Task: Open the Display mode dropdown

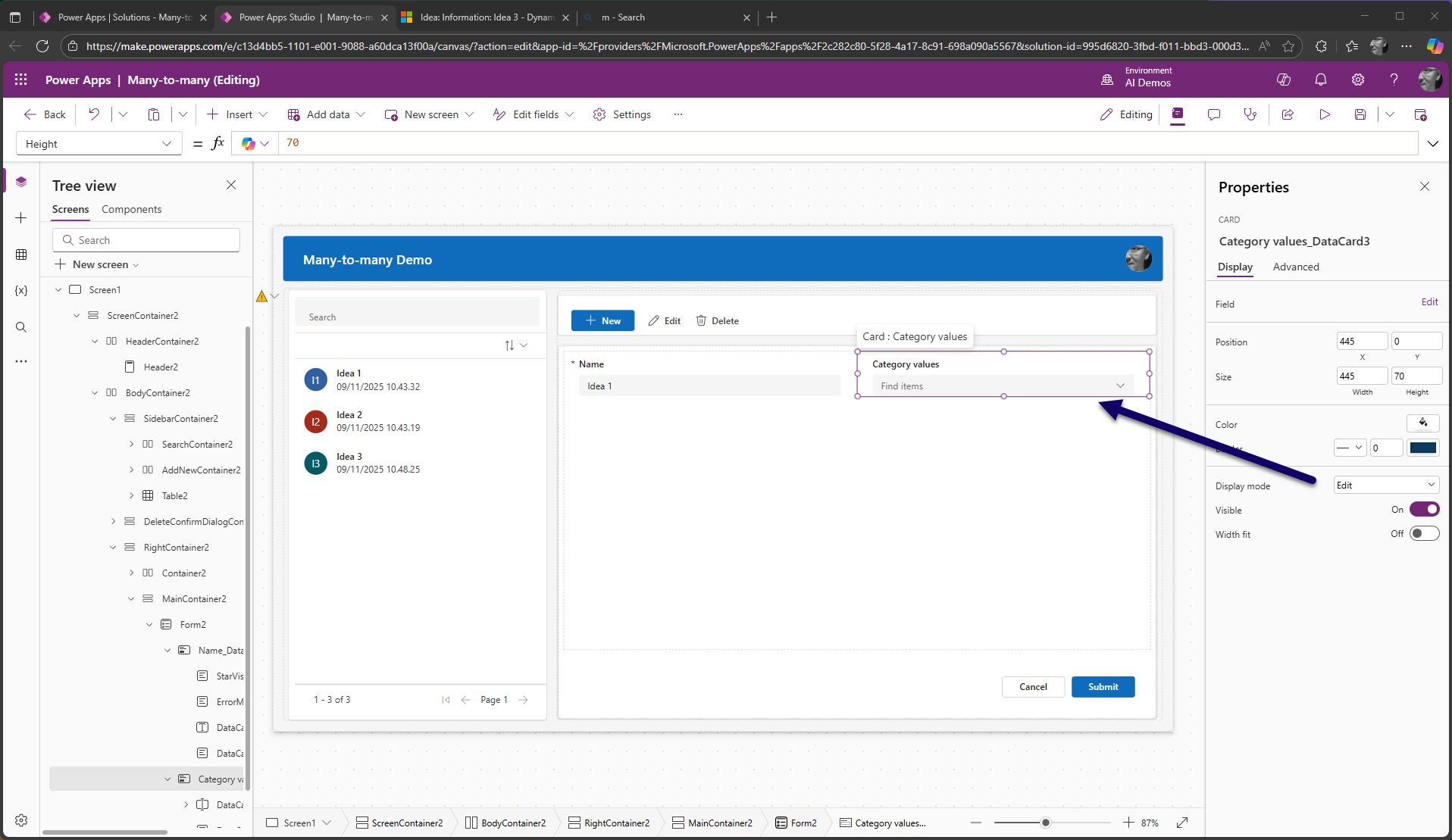Action: pos(1385,486)
